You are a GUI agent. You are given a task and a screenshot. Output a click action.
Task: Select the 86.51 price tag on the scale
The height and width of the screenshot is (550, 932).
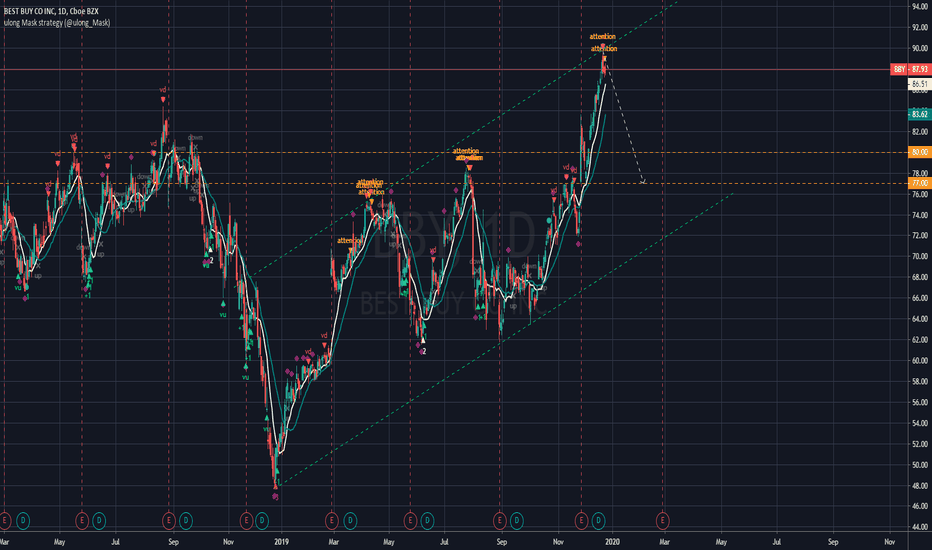click(919, 84)
